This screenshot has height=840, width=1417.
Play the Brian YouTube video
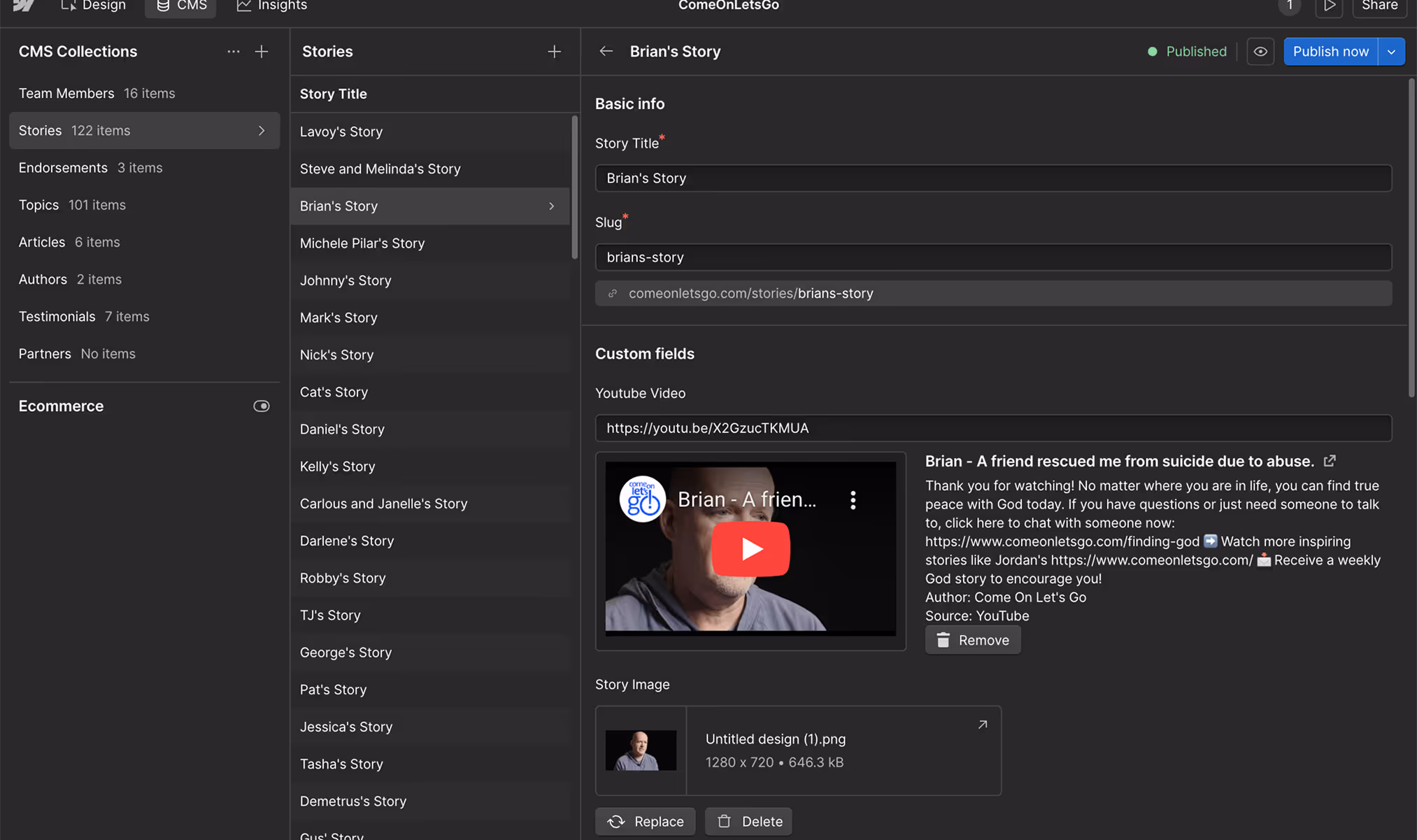(750, 549)
